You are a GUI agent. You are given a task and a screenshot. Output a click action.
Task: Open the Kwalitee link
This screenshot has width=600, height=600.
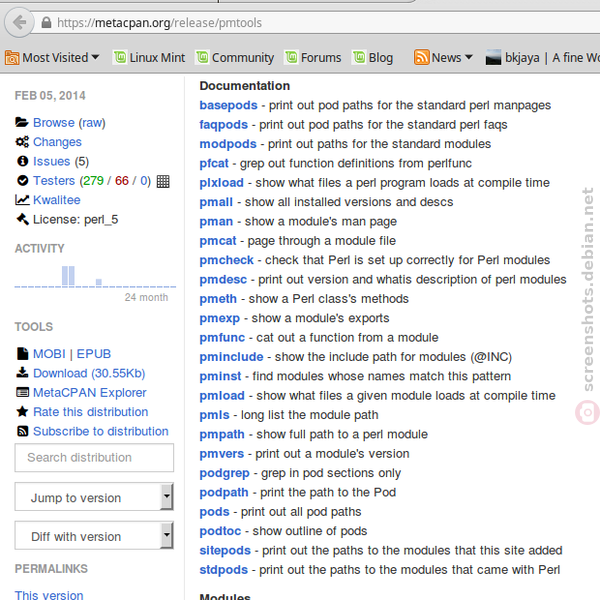tap(57, 200)
